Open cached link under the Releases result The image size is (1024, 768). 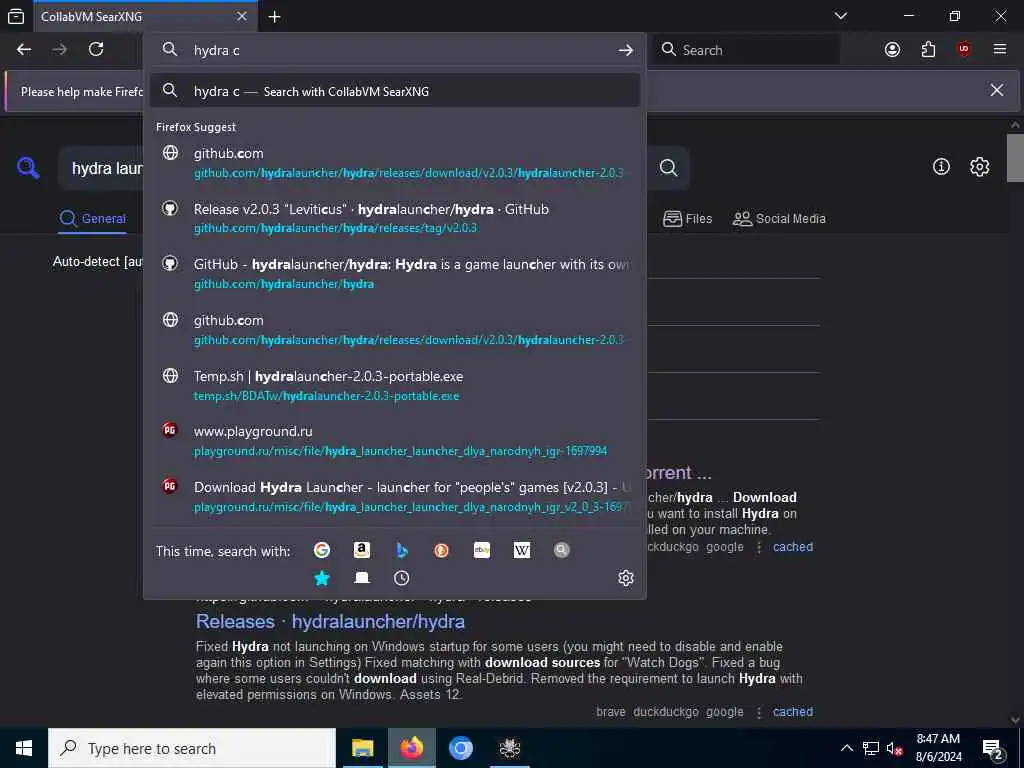[x=793, y=712]
